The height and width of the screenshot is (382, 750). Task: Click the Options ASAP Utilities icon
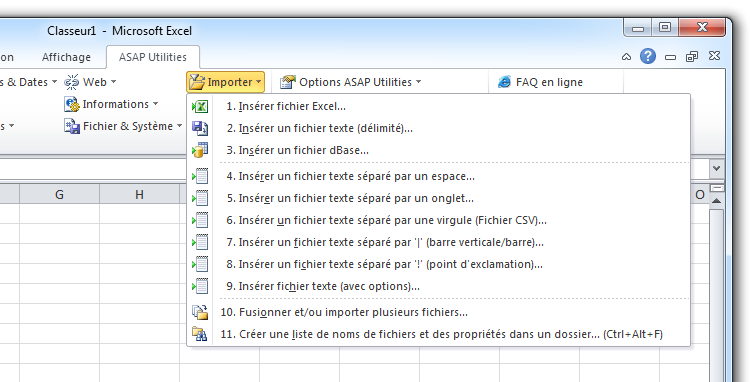pos(287,82)
